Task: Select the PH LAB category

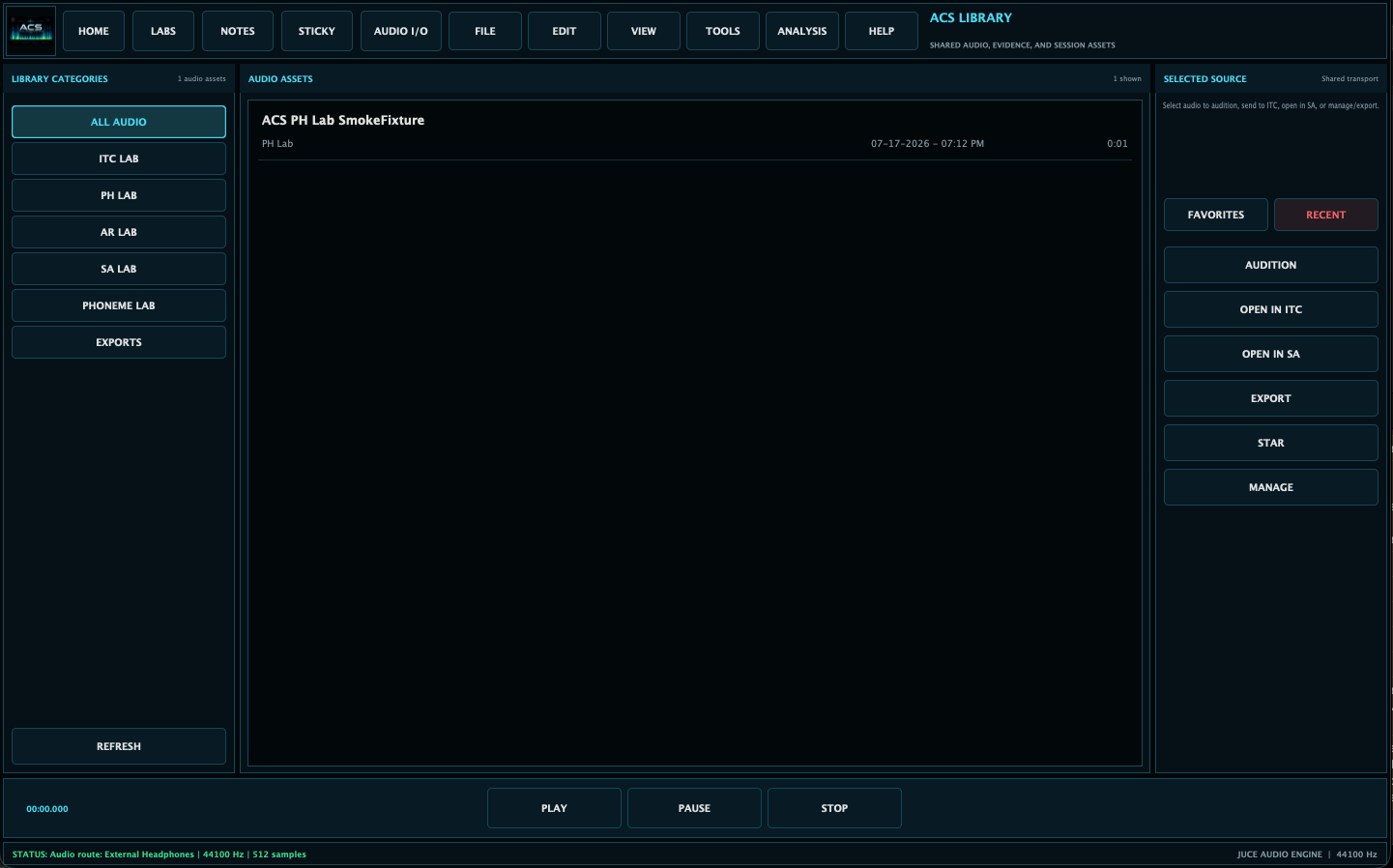Action: (119, 195)
